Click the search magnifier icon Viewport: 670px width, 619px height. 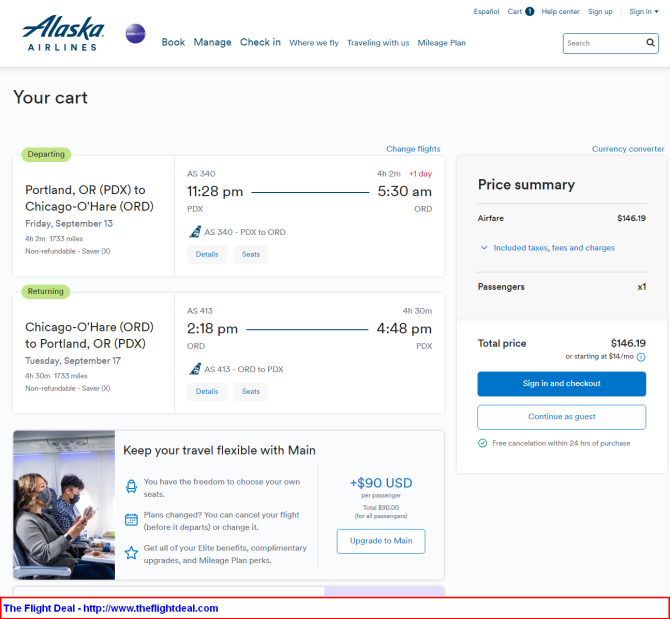click(650, 43)
